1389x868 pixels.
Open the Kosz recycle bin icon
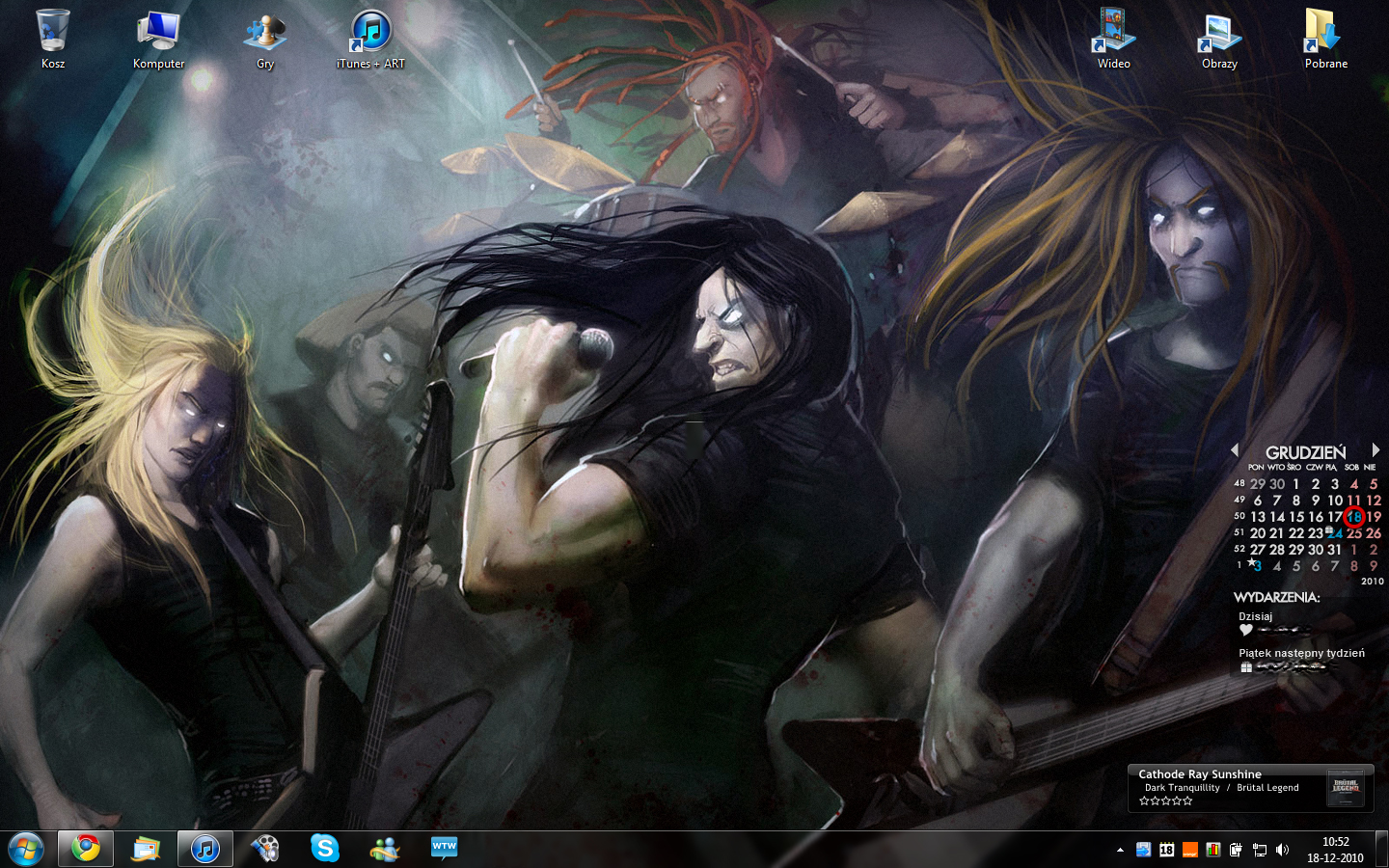[x=53, y=39]
